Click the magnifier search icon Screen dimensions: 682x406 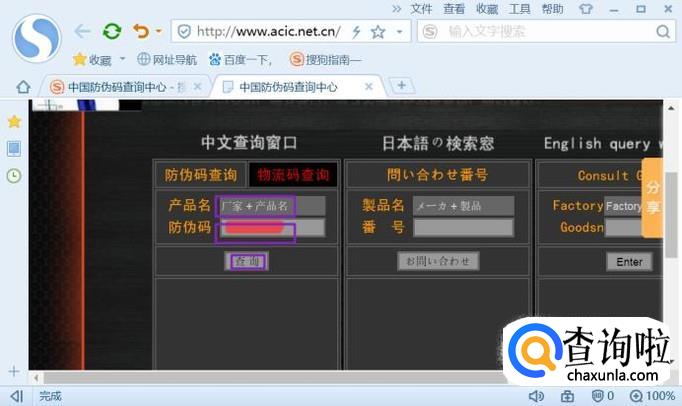pyautogui.click(x=662, y=31)
